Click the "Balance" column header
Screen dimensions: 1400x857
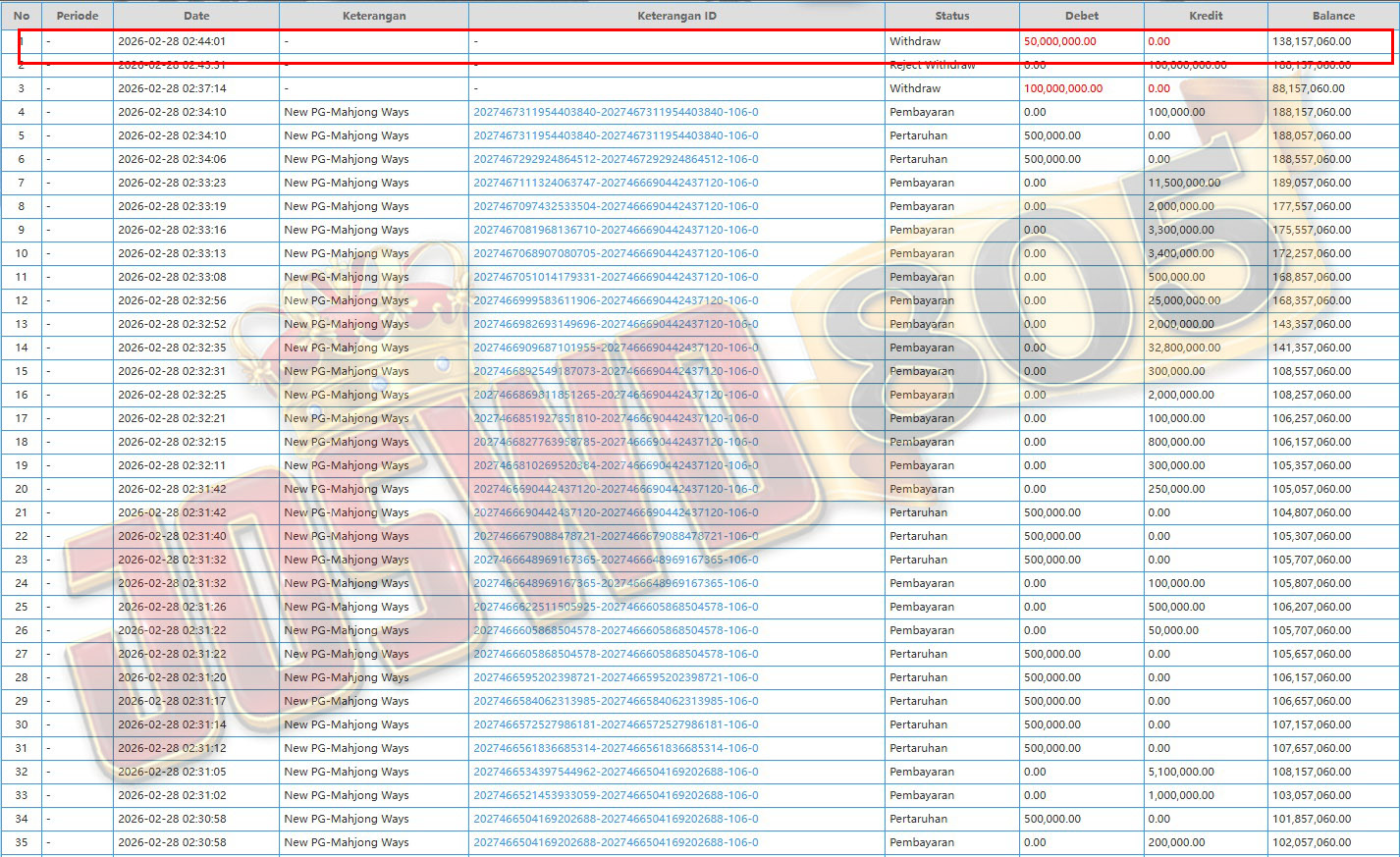pos(1332,16)
